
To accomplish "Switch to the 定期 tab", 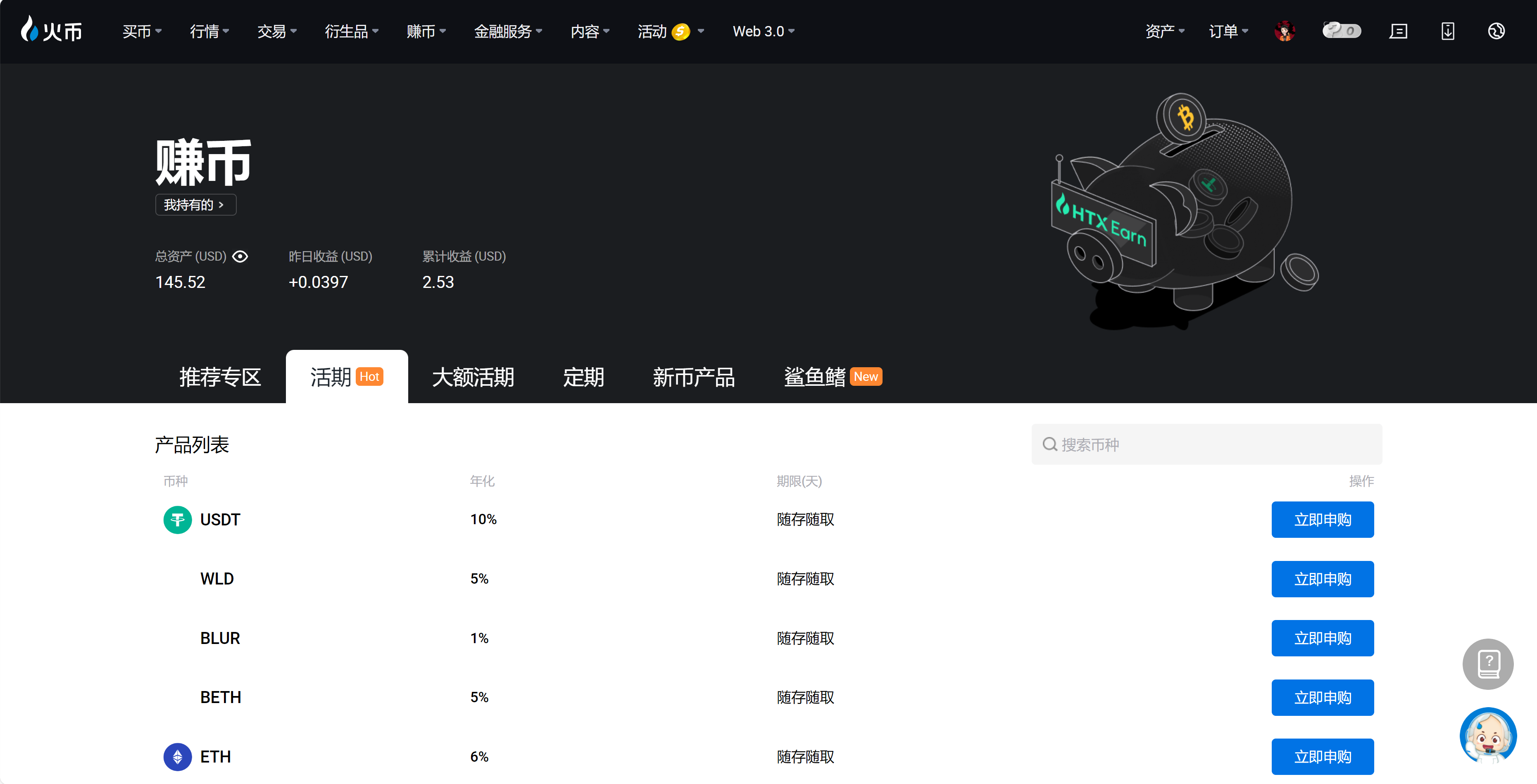I will click(x=583, y=377).
